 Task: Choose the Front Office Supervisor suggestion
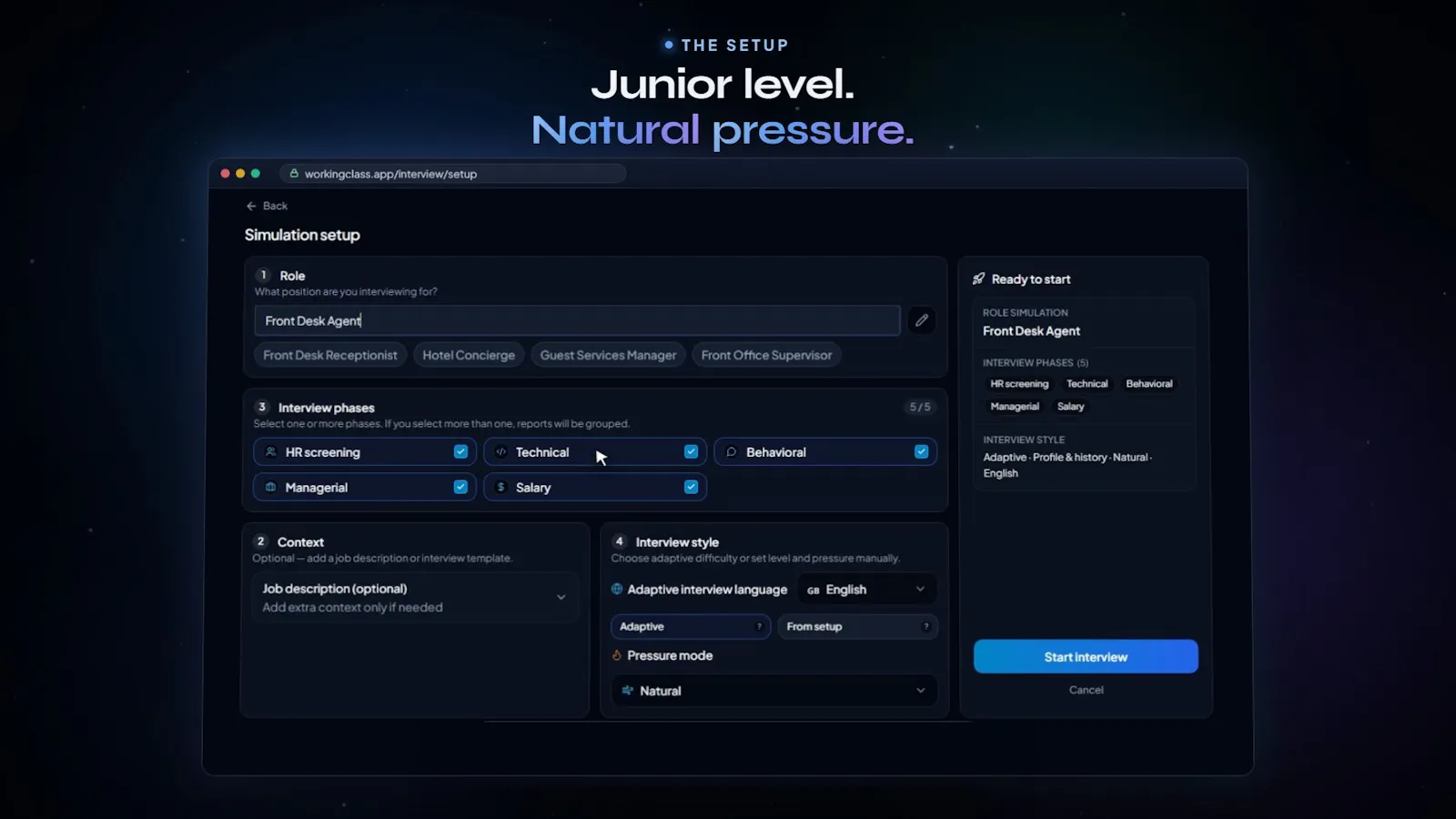pos(766,355)
